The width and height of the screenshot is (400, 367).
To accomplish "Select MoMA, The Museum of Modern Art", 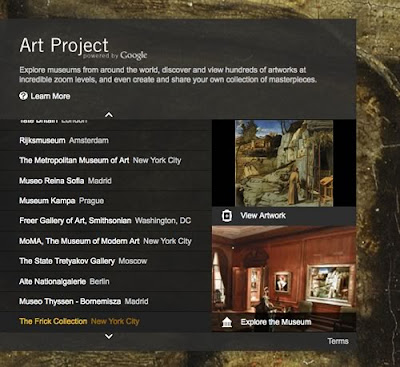I will 105,241.
